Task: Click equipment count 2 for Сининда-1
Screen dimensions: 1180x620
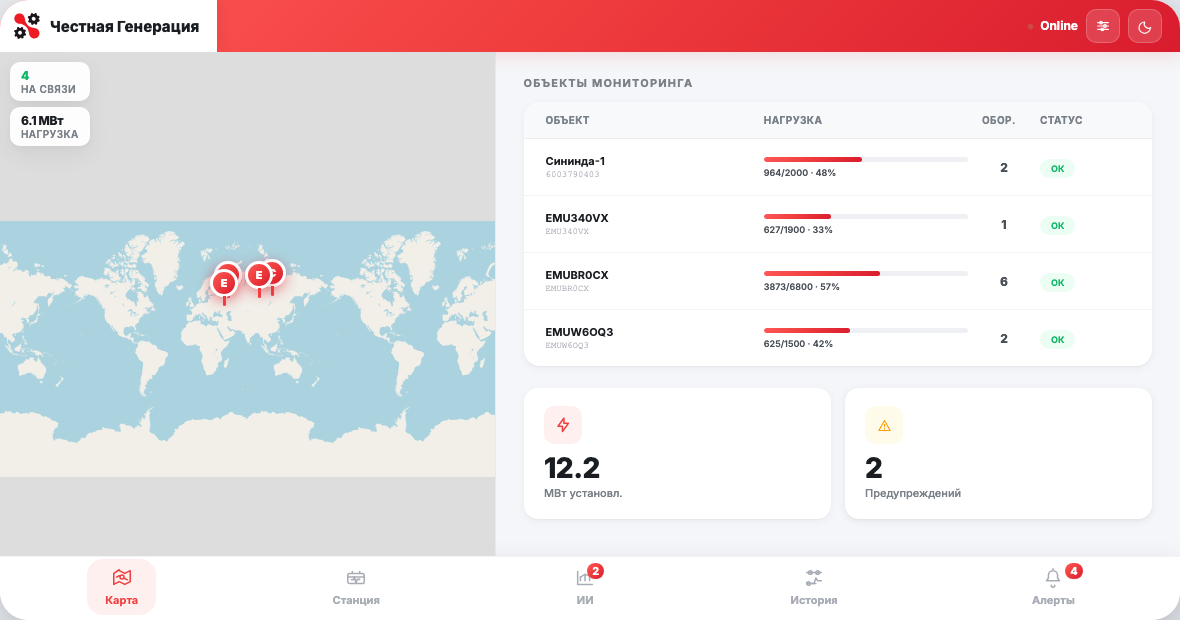Action: 1004,168
